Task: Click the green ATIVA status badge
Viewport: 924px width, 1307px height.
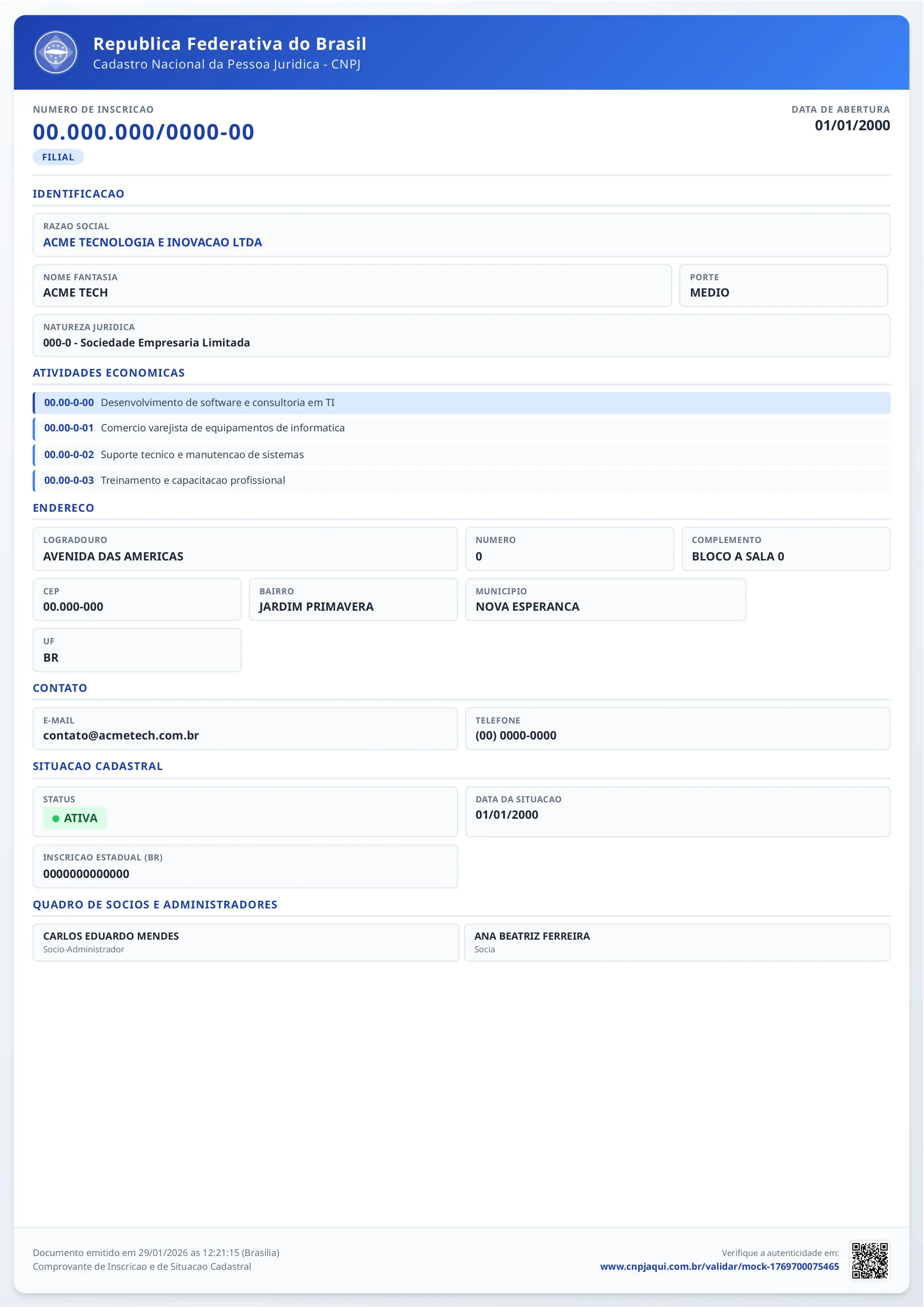Action: tap(74, 818)
